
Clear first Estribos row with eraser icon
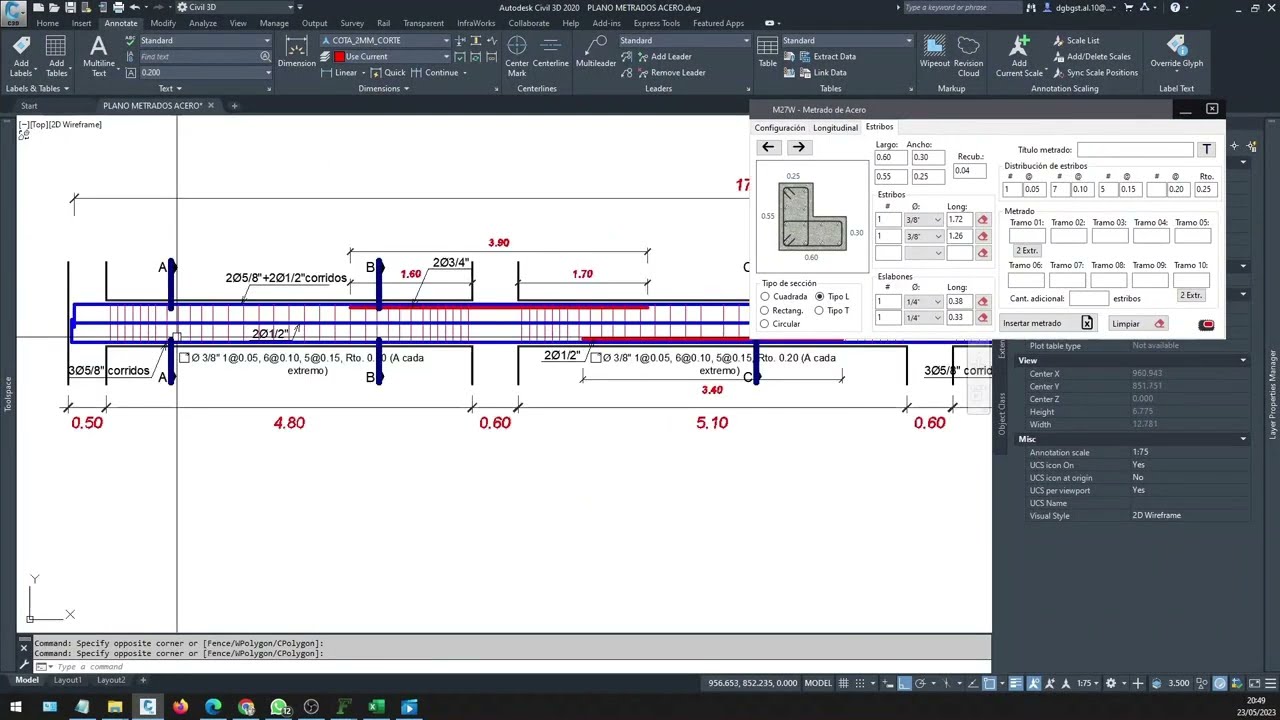point(982,220)
